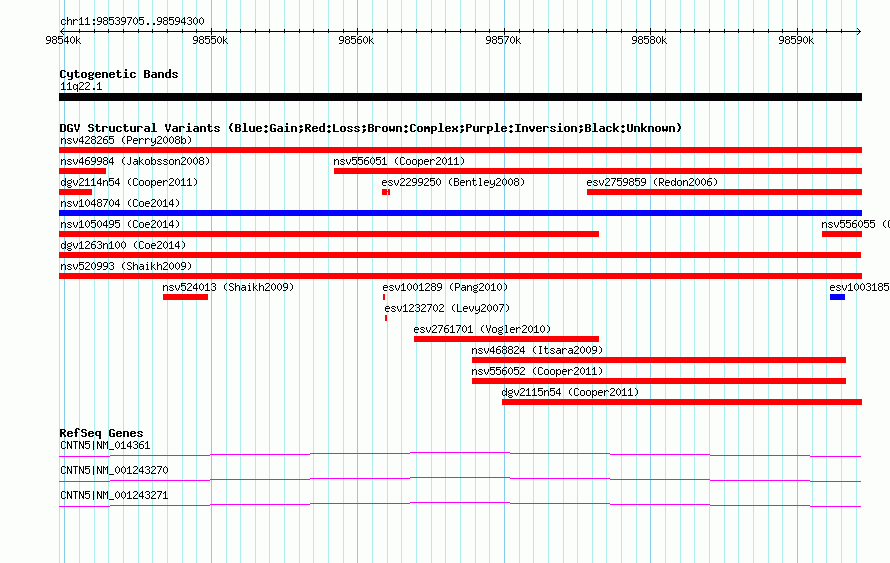Screen dimensions: 890x563
Task: Click the nsv556051 (Cooper2011) label
Action: [x=399, y=161]
